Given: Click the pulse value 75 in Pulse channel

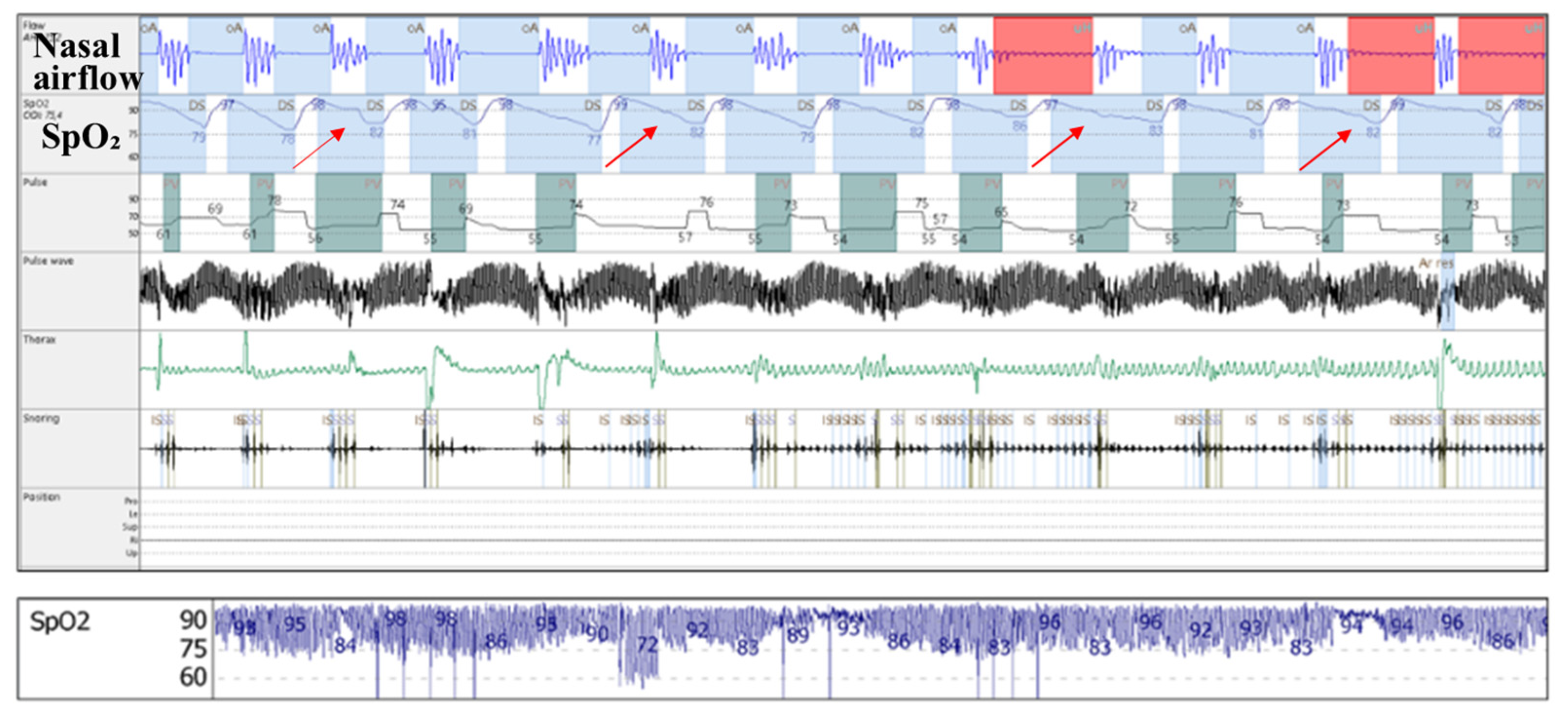Looking at the screenshot, I should tap(922, 203).
